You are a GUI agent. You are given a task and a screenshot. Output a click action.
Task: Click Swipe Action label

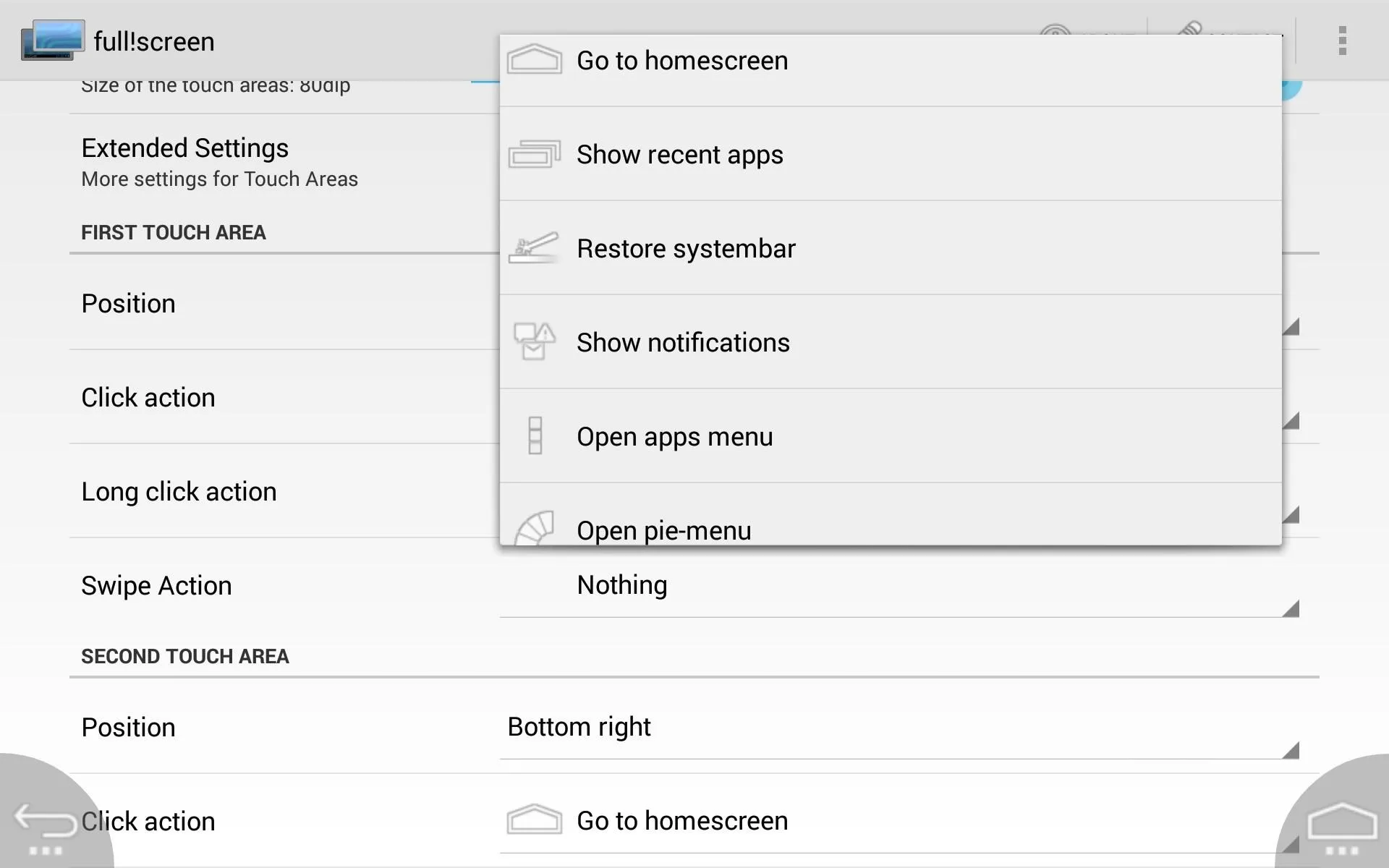click(156, 585)
